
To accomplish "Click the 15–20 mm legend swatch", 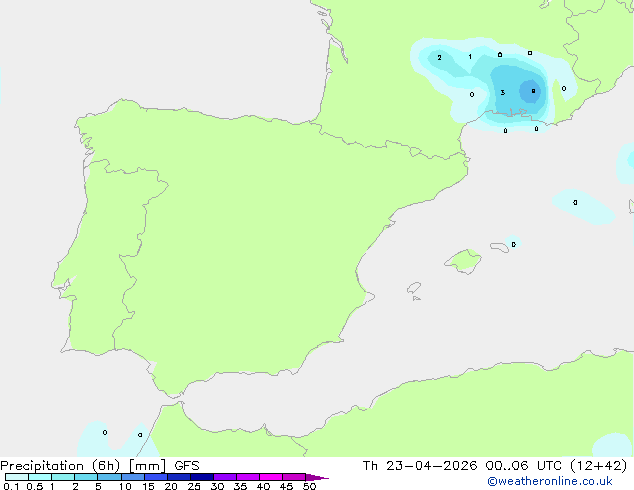I will tap(156, 477).
